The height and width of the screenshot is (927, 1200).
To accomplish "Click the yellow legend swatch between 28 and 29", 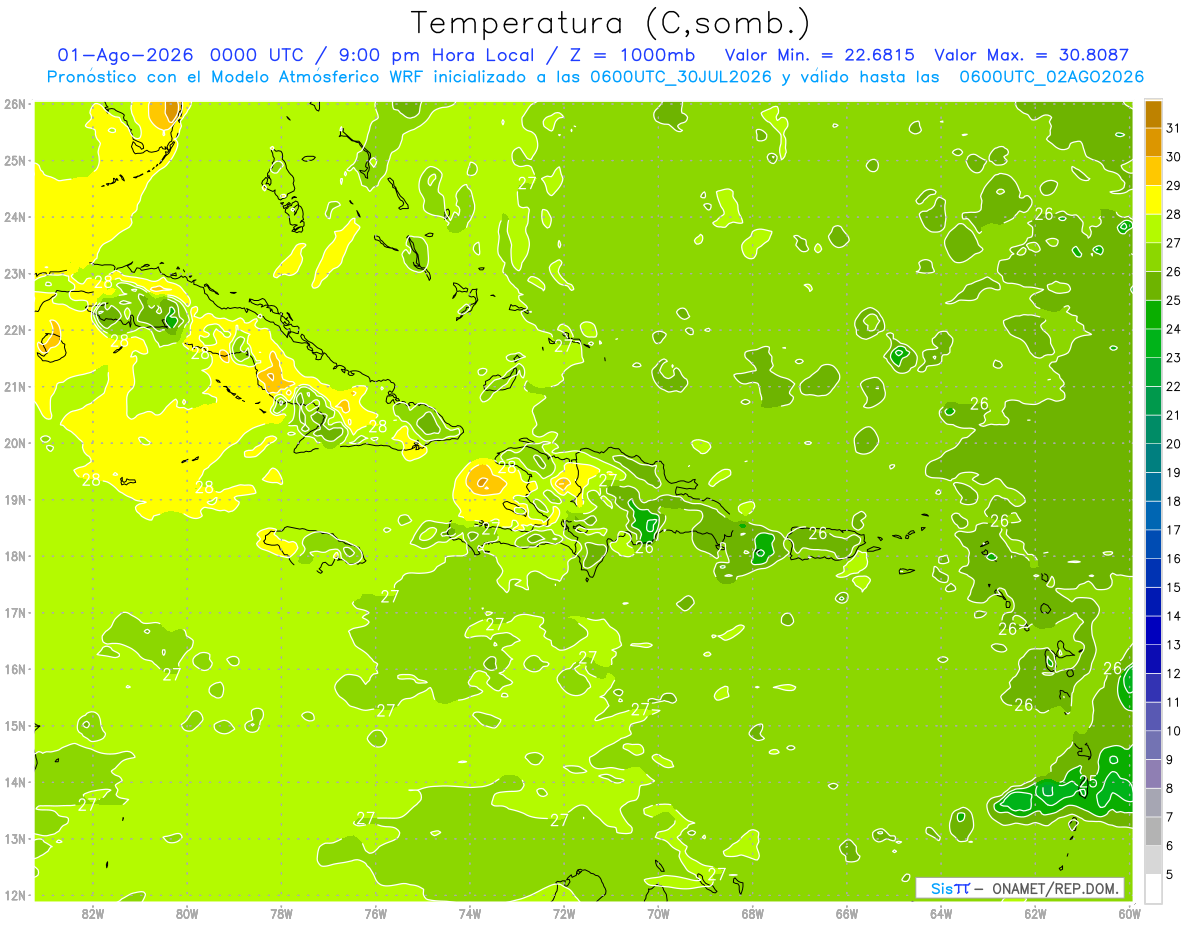I will tap(1153, 200).
